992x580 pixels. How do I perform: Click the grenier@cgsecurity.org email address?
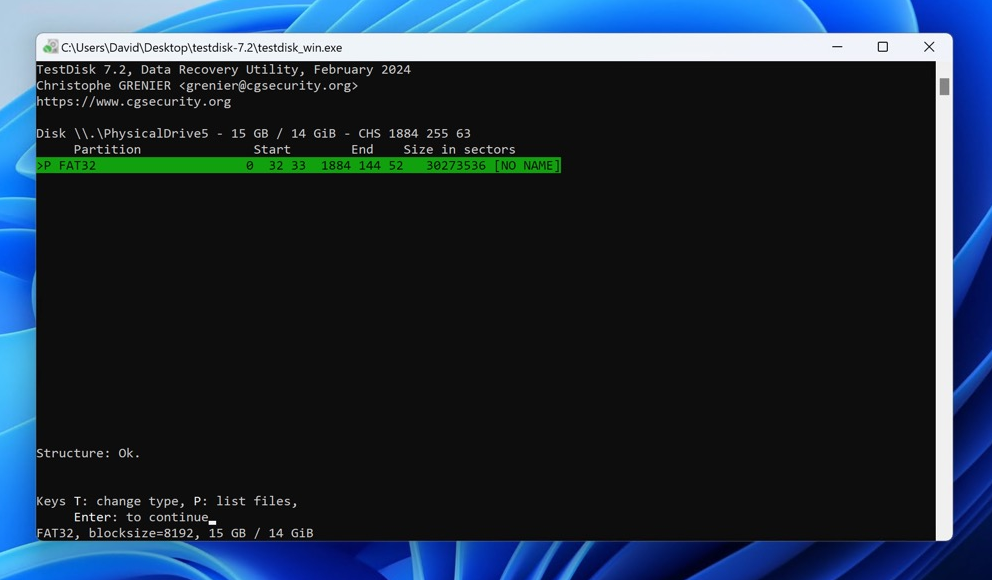268,86
